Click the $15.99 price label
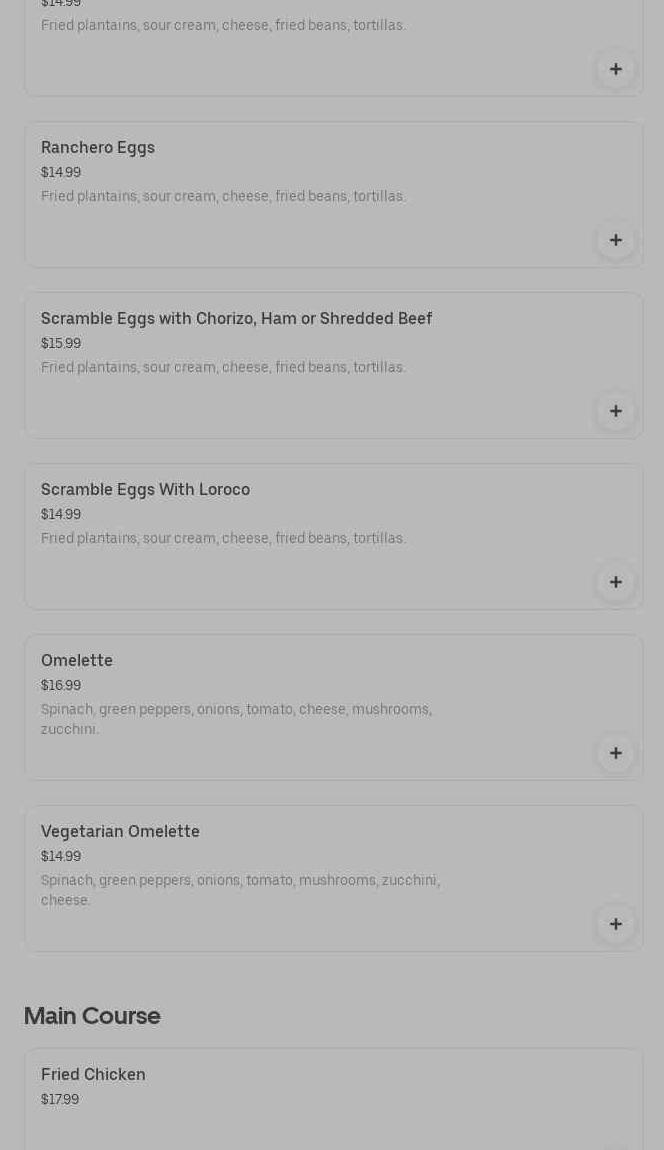Image resolution: width=664 pixels, height=1150 pixels. [x=61, y=344]
